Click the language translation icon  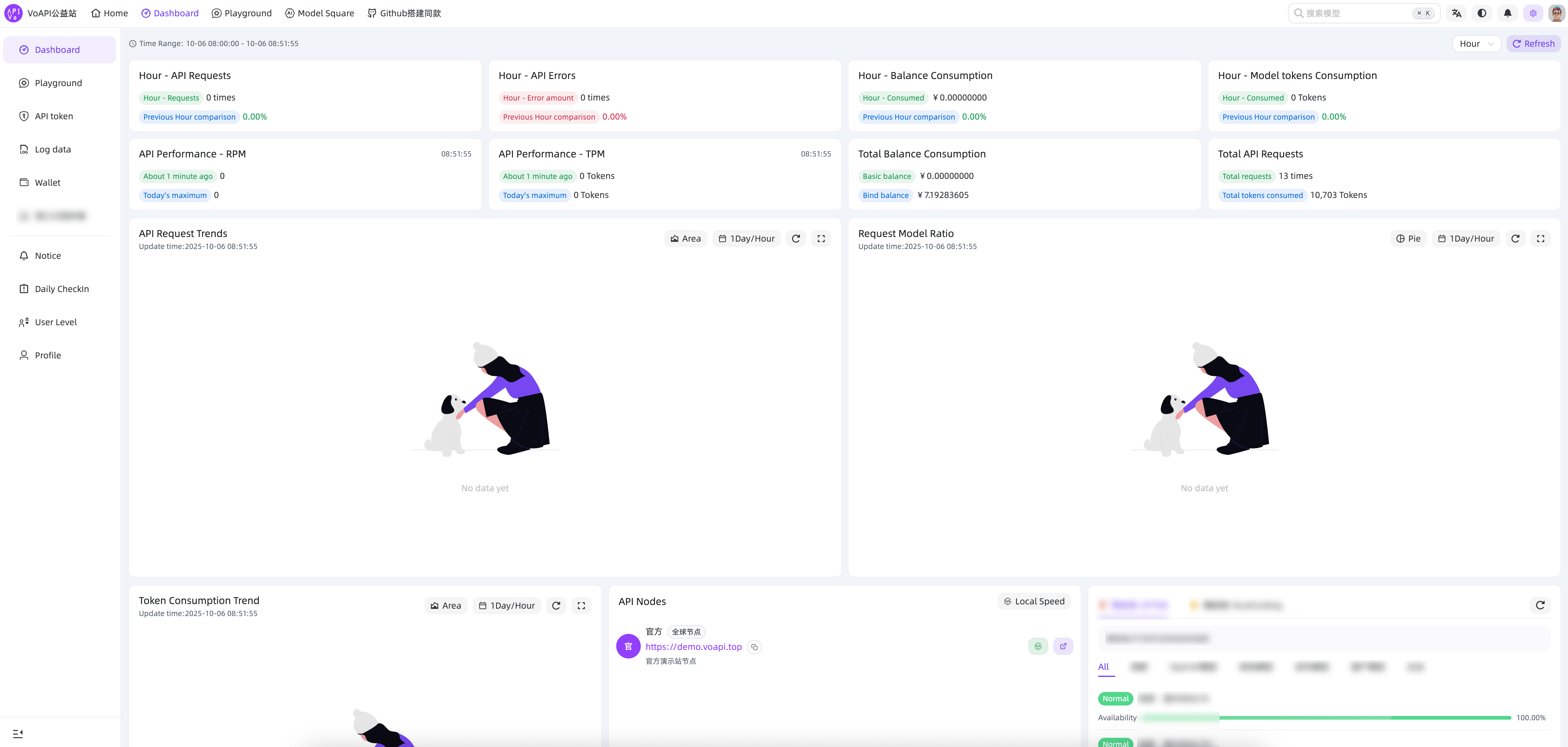pos(1456,14)
